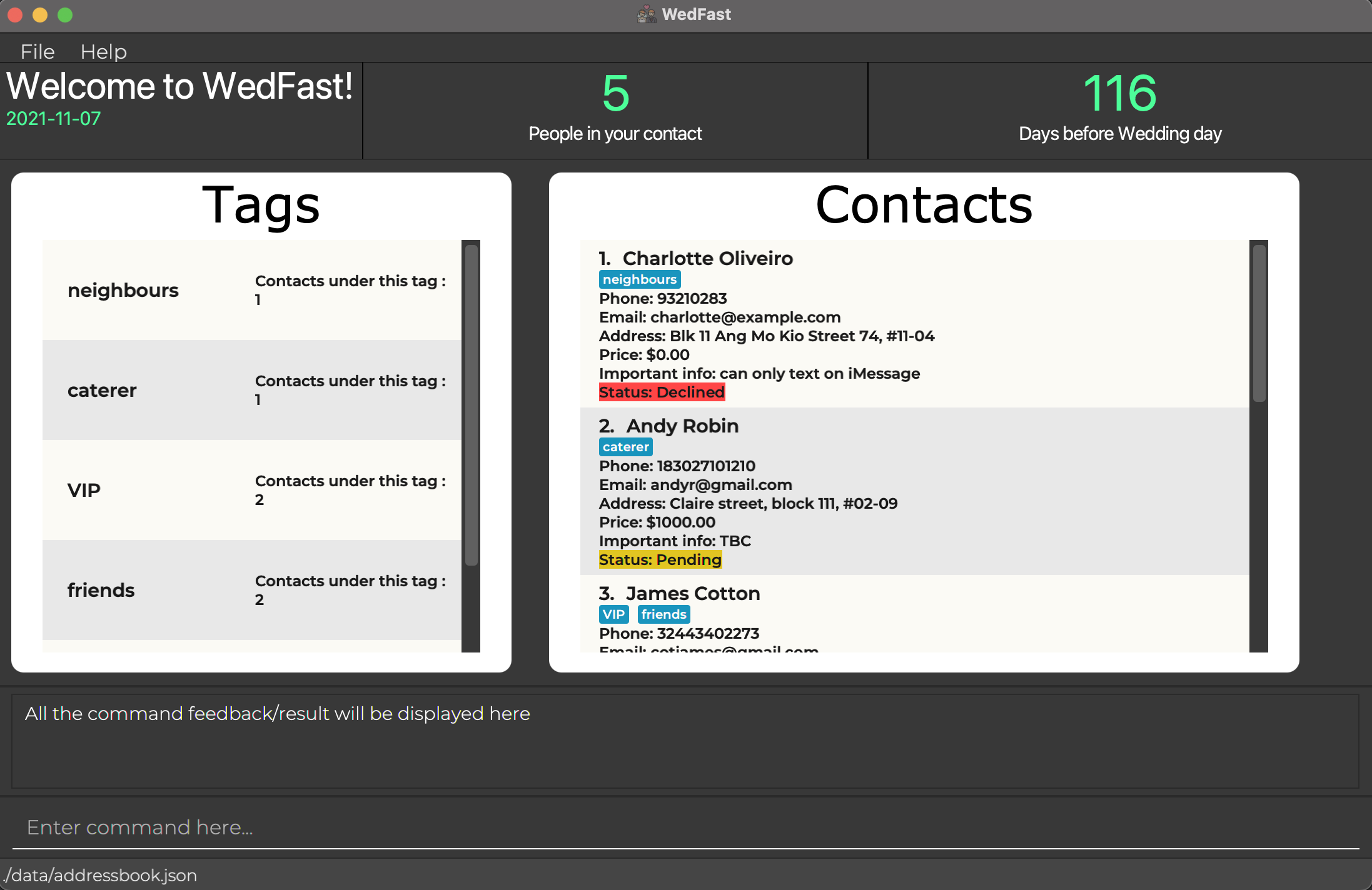1372x890 pixels.
Task: Click the Tags list scrollbar thumb
Action: pos(472,405)
